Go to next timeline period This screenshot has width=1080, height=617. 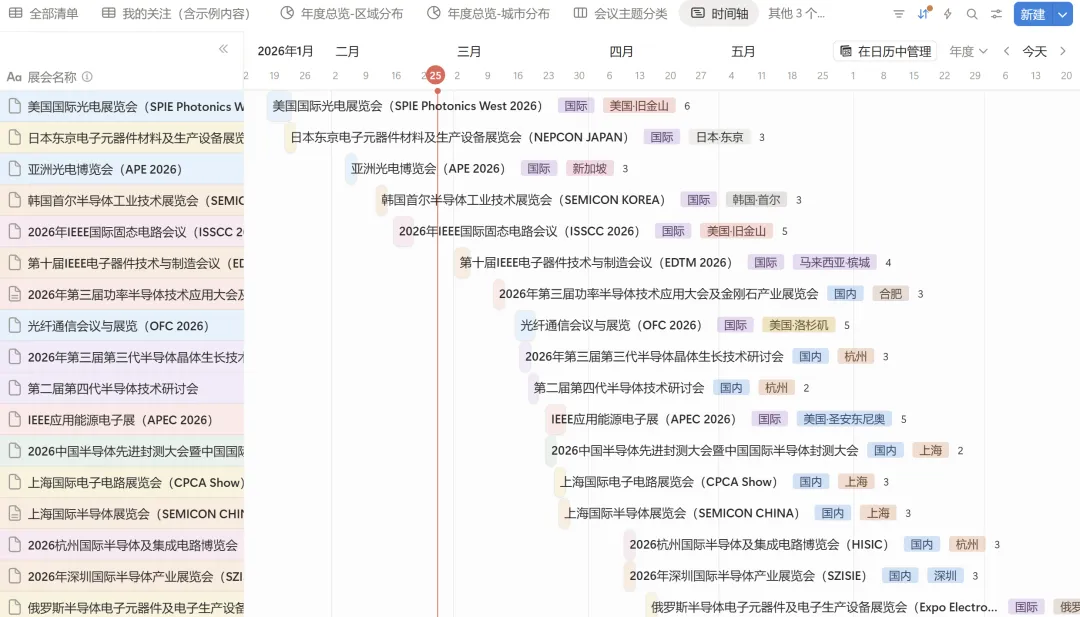[x=1063, y=51]
